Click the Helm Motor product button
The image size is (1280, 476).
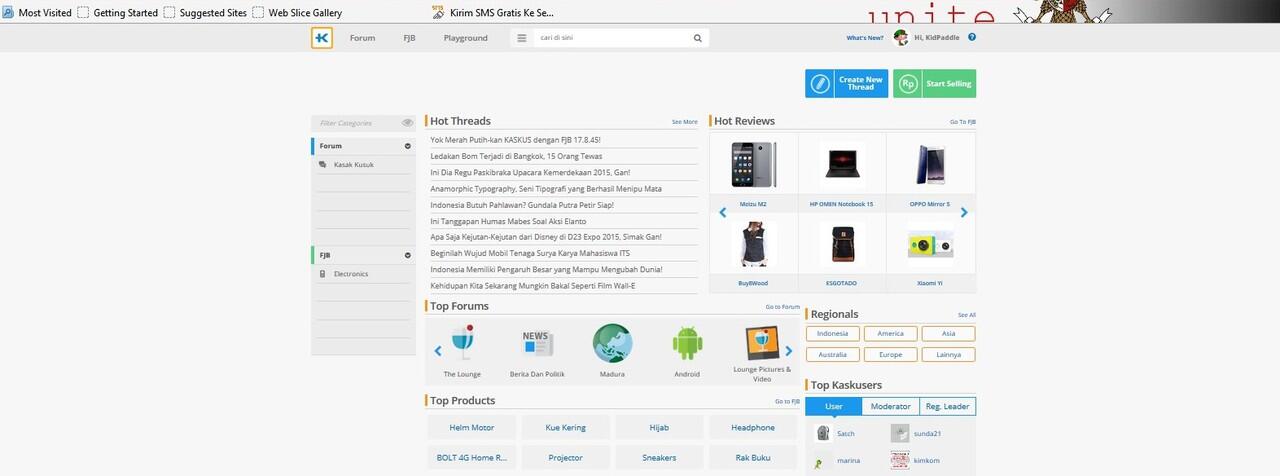point(472,428)
